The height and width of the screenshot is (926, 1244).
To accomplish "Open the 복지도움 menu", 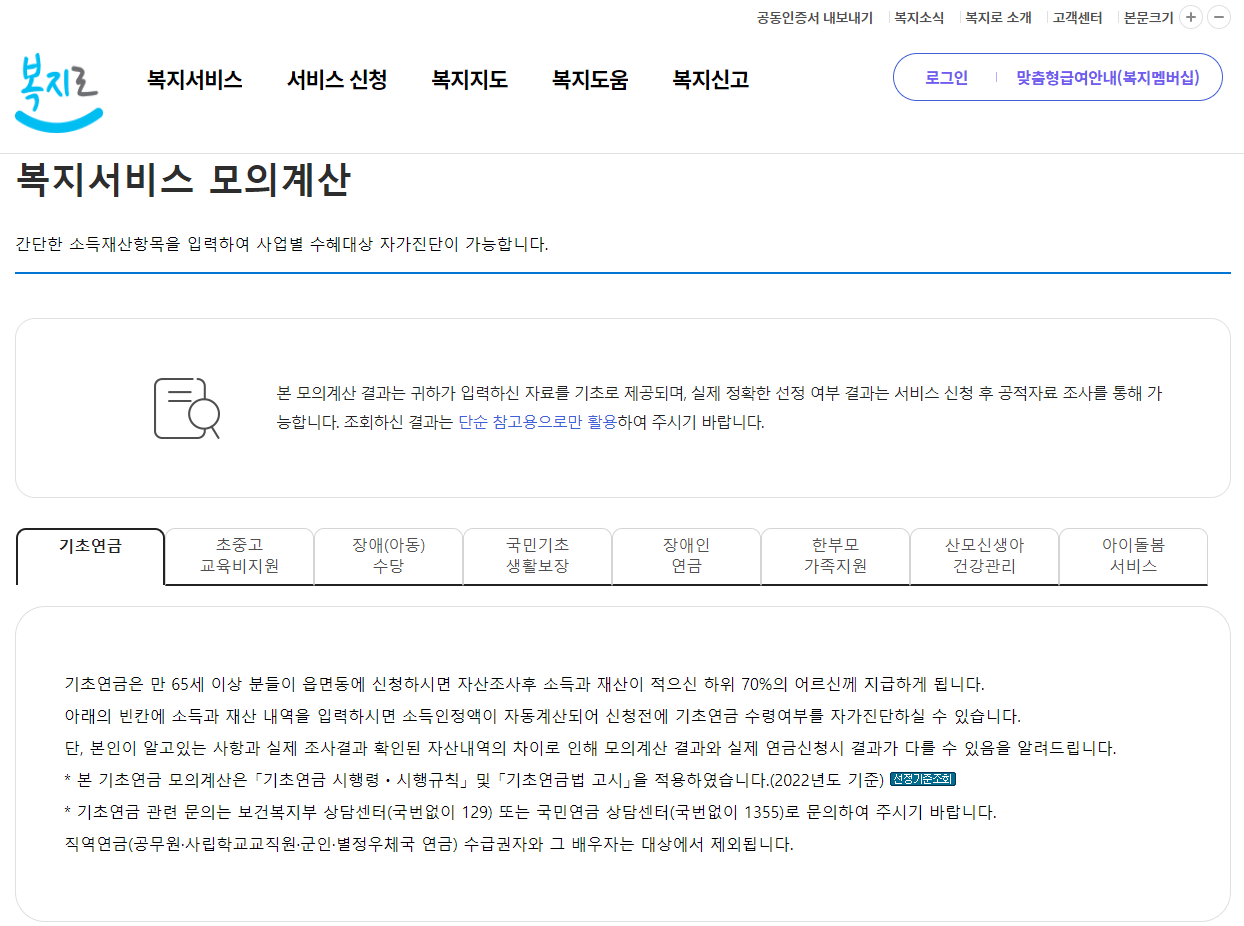I will coord(589,80).
